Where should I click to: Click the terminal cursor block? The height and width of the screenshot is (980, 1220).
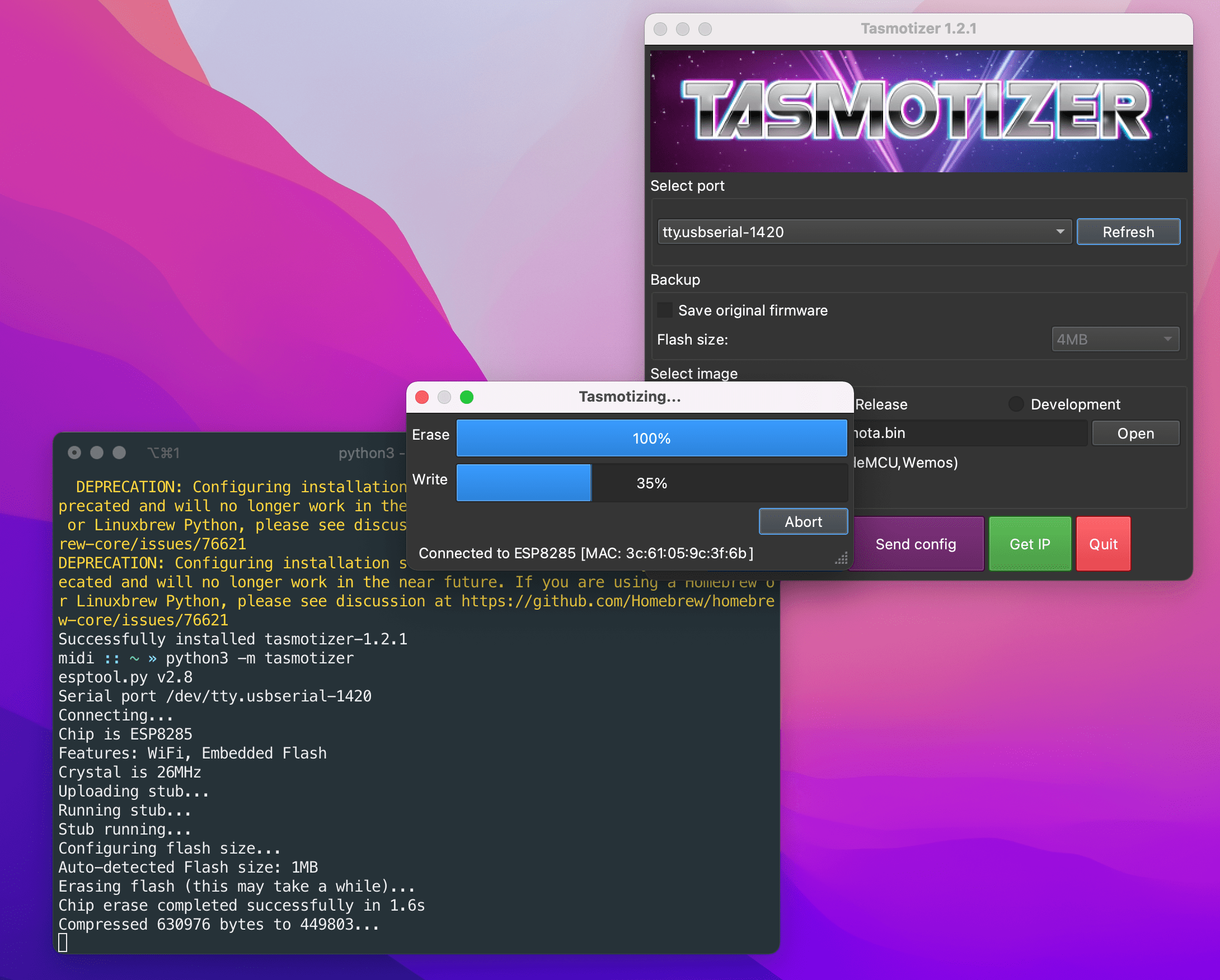point(63,943)
